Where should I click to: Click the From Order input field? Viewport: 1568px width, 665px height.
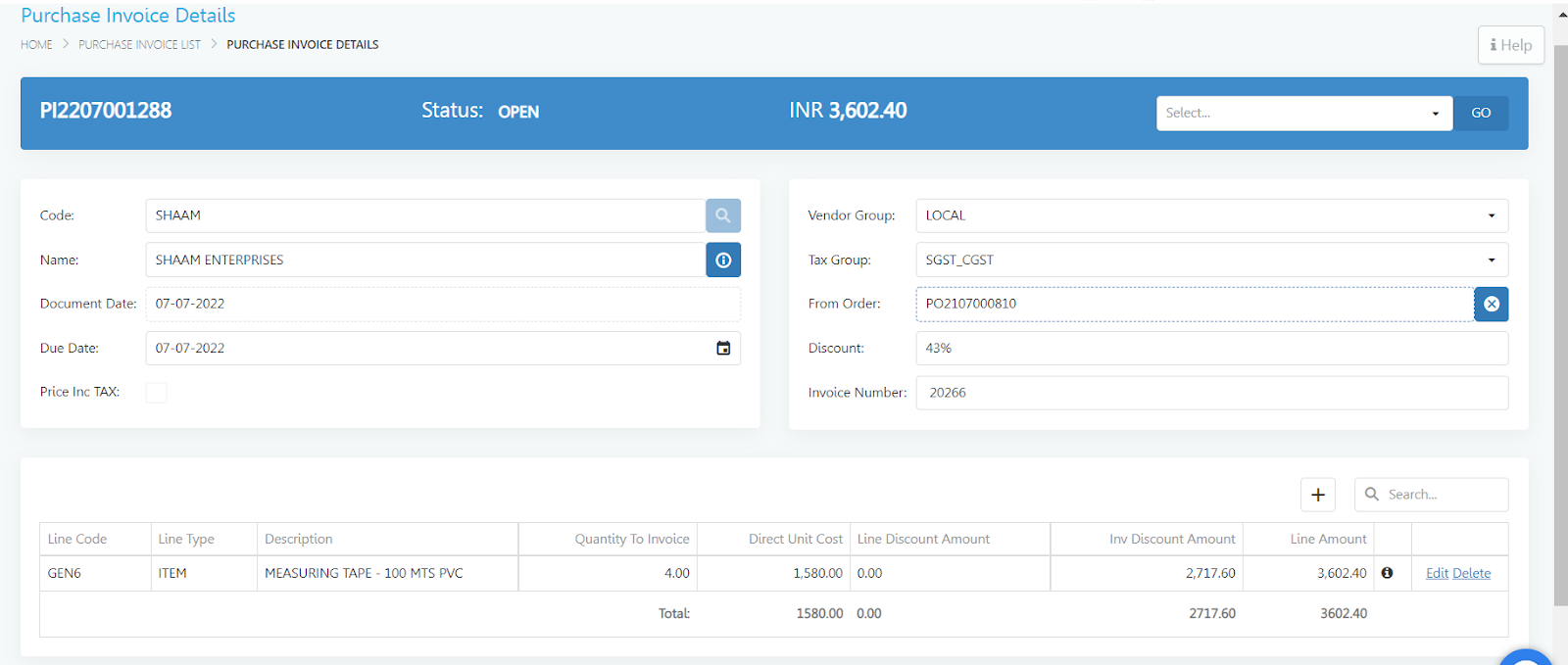[x=1195, y=304]
